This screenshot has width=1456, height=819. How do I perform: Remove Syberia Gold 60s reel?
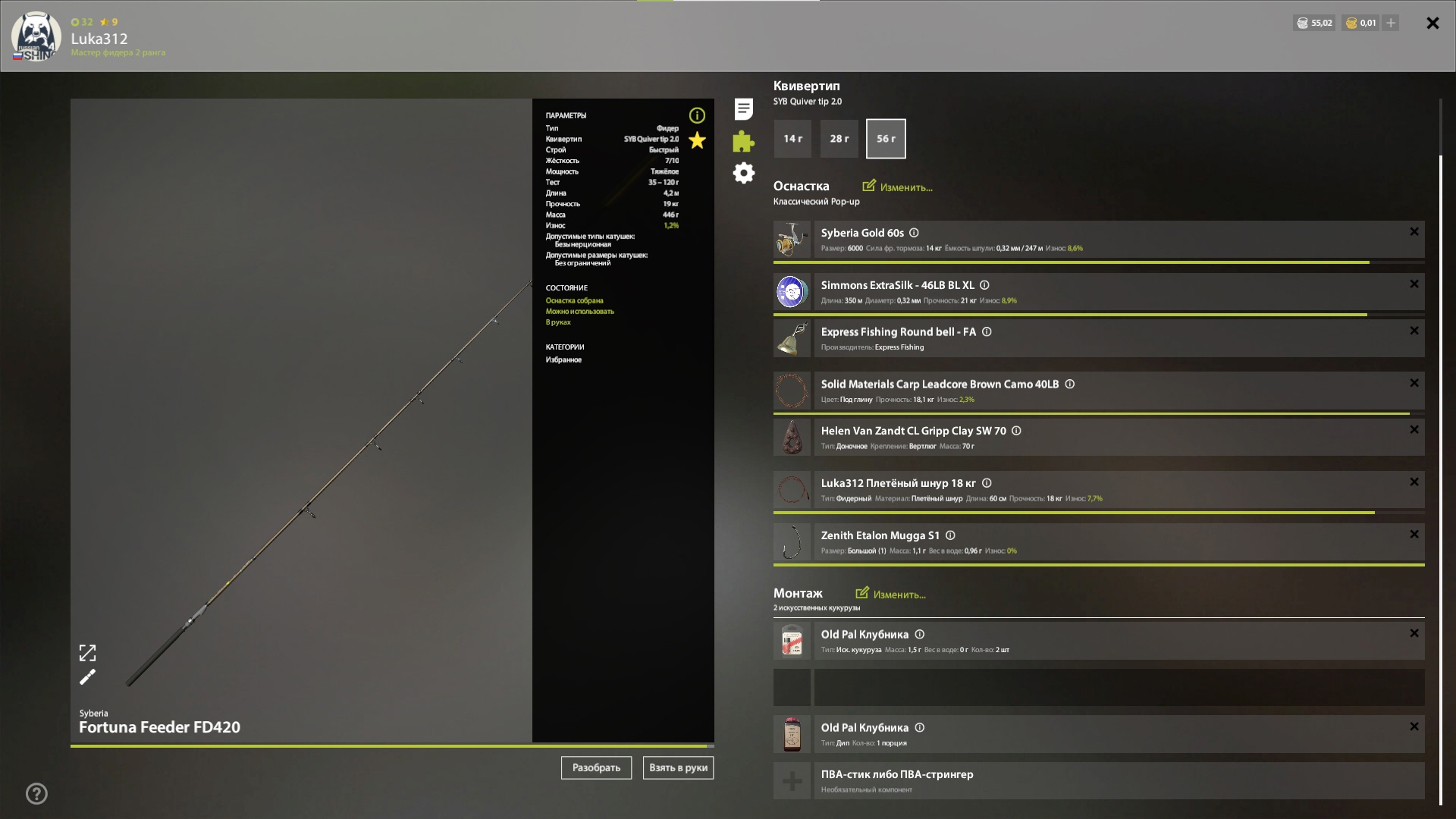1414,232
